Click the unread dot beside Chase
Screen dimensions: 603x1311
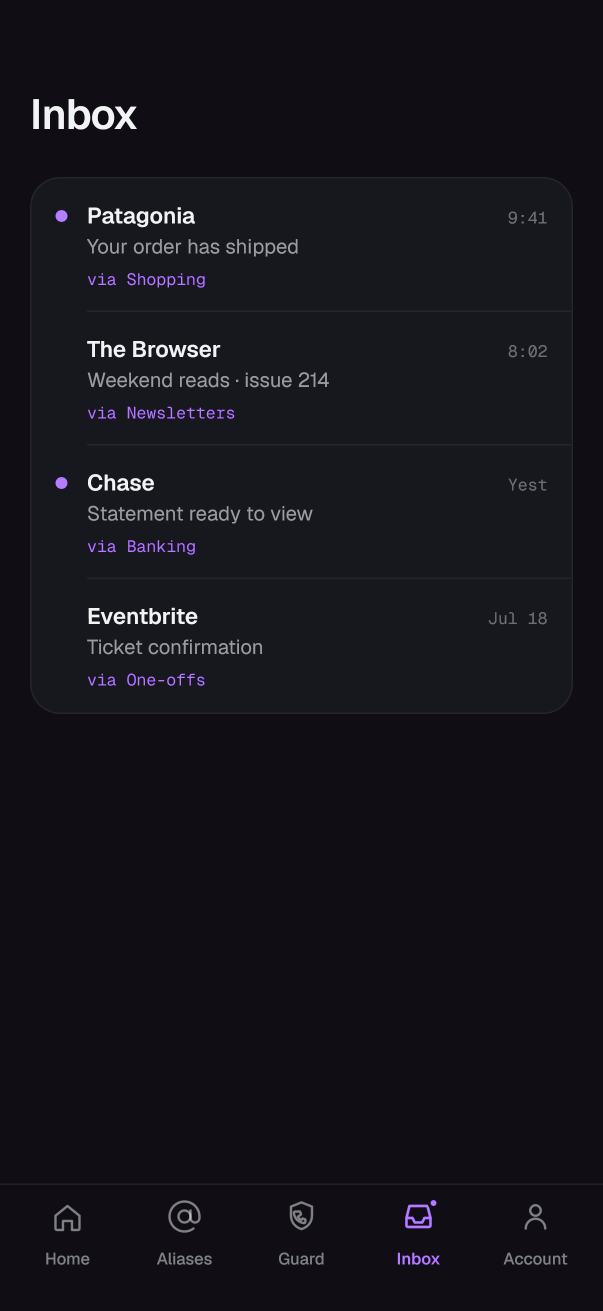(x=61, y=483)
